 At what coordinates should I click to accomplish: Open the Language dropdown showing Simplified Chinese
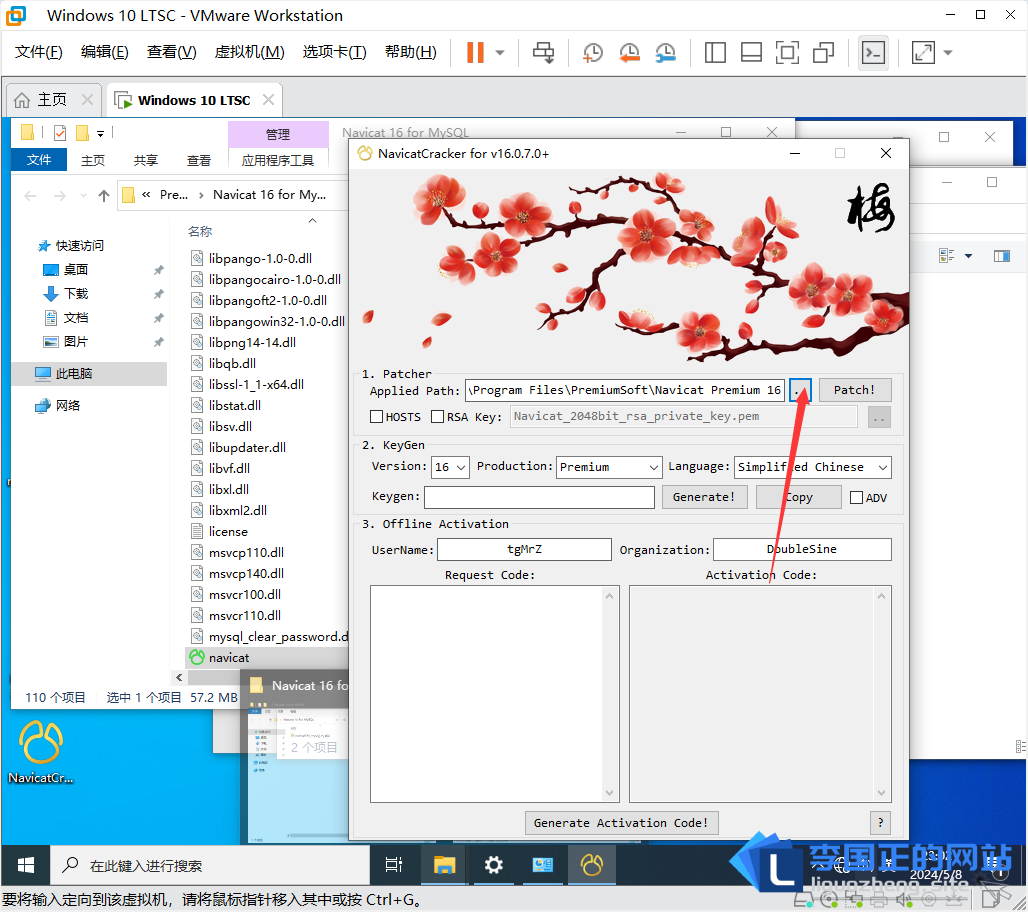[x=812, y=467]
